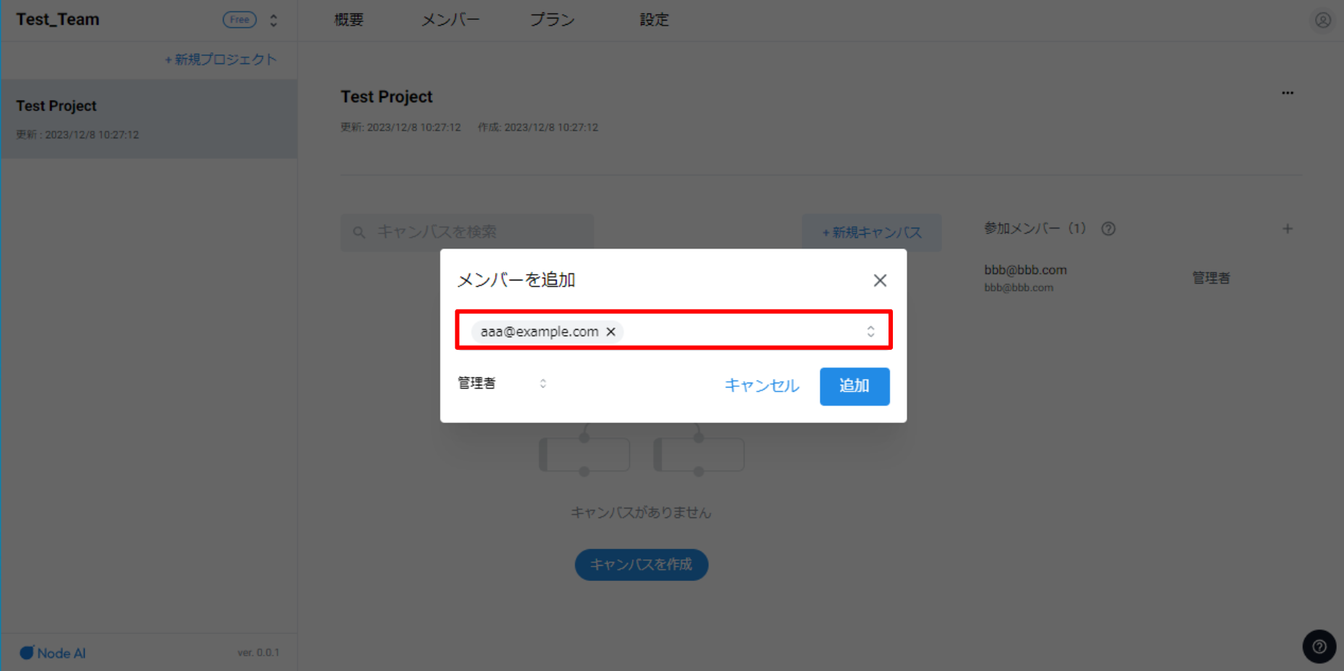The width and height of the screenshot is (1344, 671).
Task: Add a member with the plus icon
Action: pos(1288,229)
